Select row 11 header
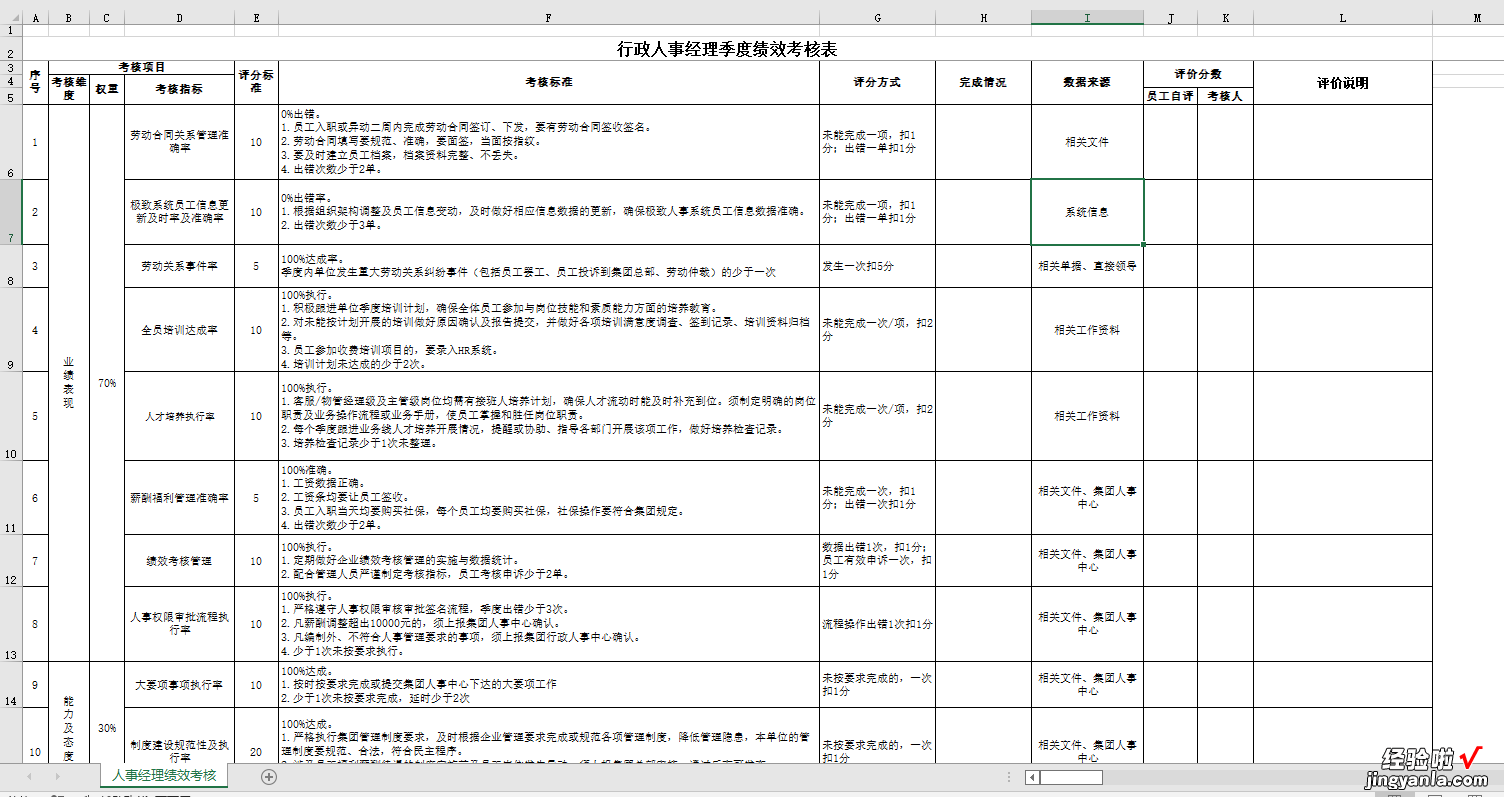The width and height of the screenshot is (1504, 797). click(11, 498)
